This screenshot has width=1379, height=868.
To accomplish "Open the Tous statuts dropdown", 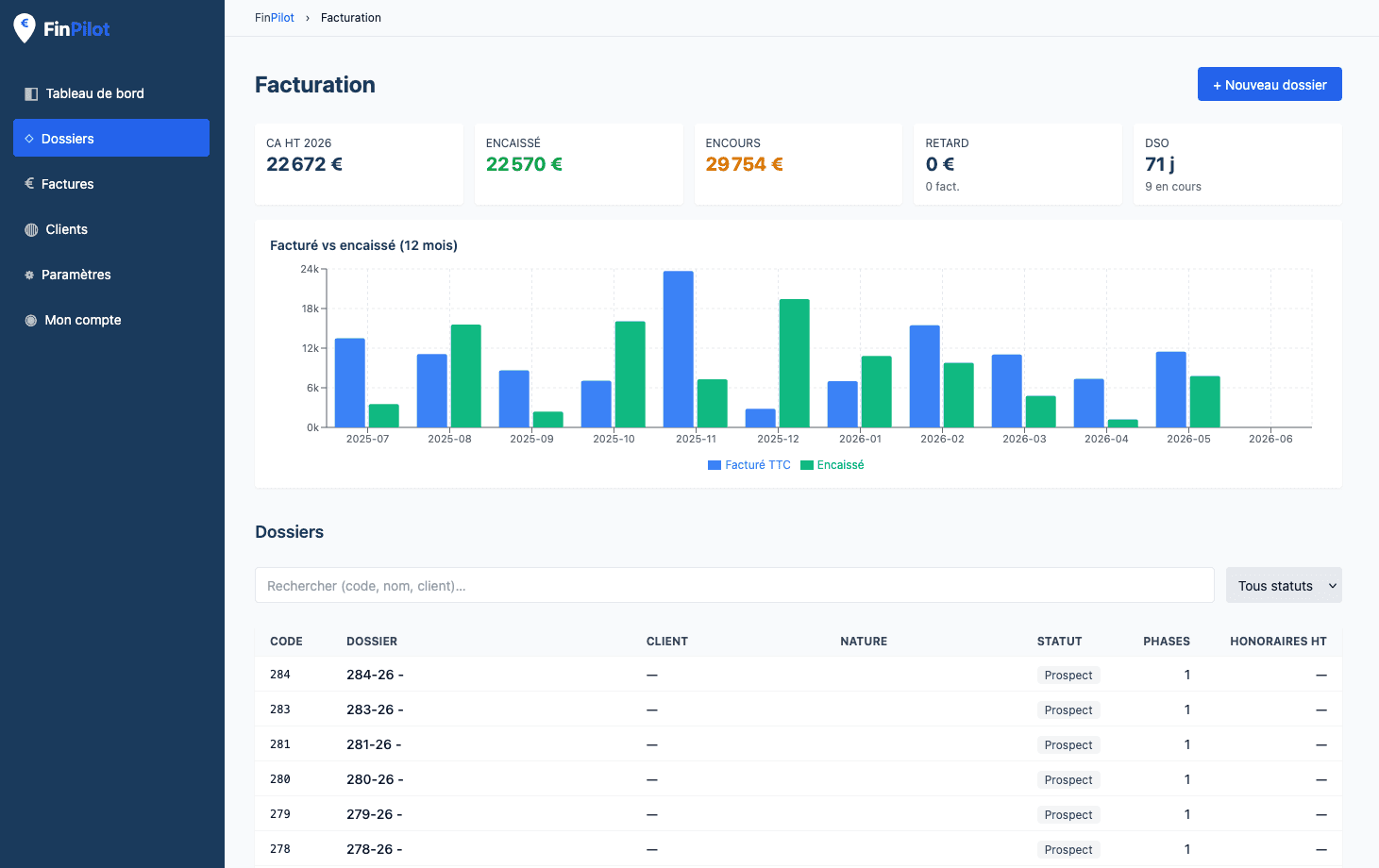I will (x=1284, y=585).
